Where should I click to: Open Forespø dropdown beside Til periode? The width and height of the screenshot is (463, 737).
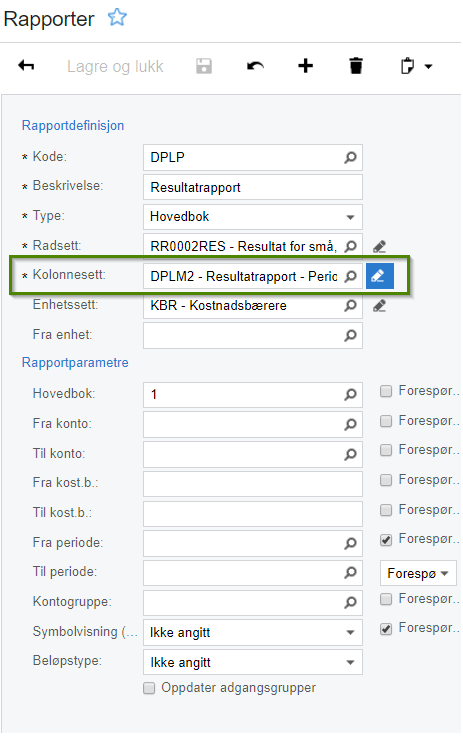418,573
